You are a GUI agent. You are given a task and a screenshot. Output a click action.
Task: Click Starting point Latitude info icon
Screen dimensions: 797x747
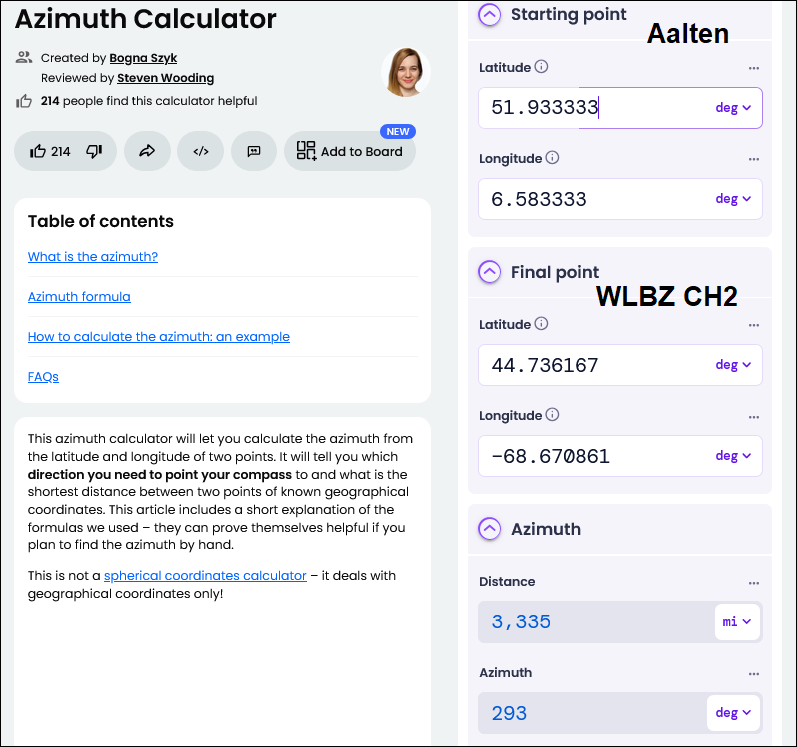pyautogui.click(x=542, y=67)
